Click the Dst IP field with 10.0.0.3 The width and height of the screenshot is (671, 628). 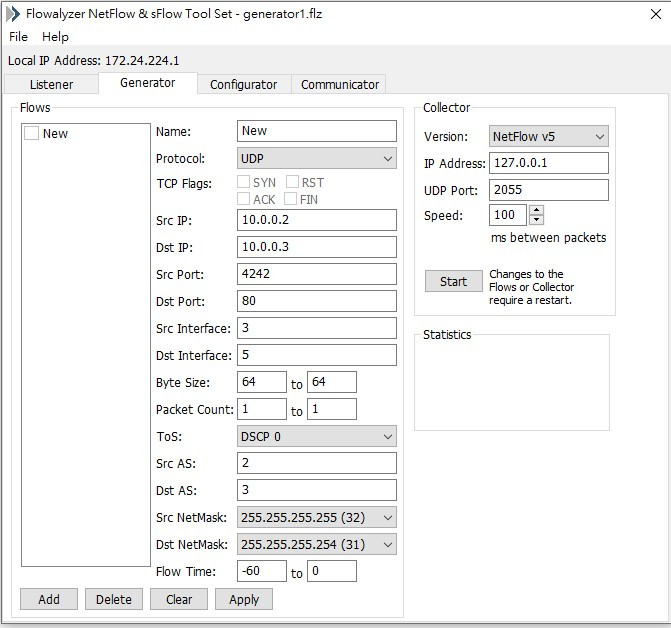pyautogui.click(x=317, y=247)
